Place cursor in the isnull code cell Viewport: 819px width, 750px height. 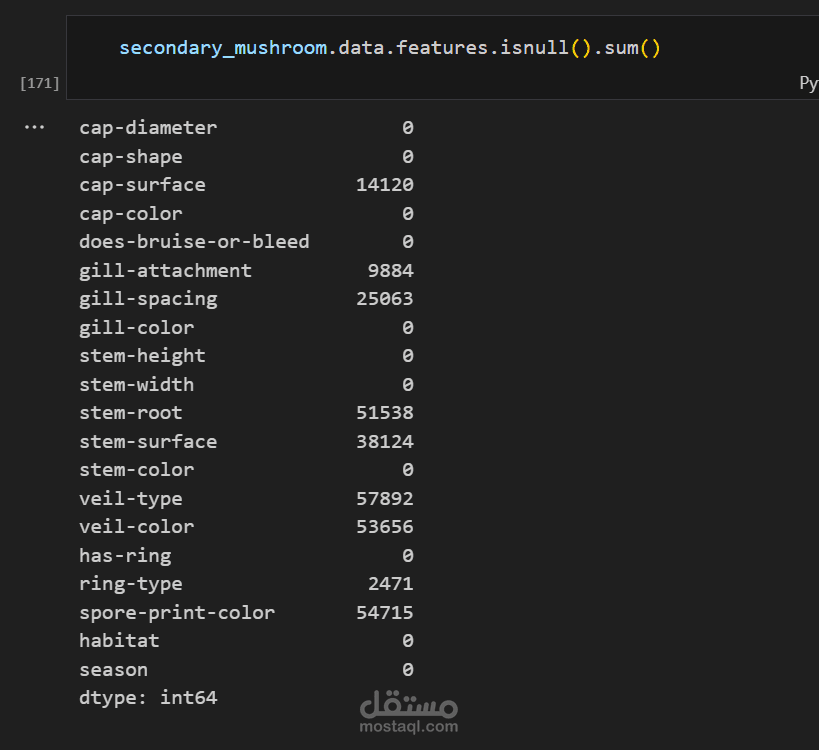[442, 57]
